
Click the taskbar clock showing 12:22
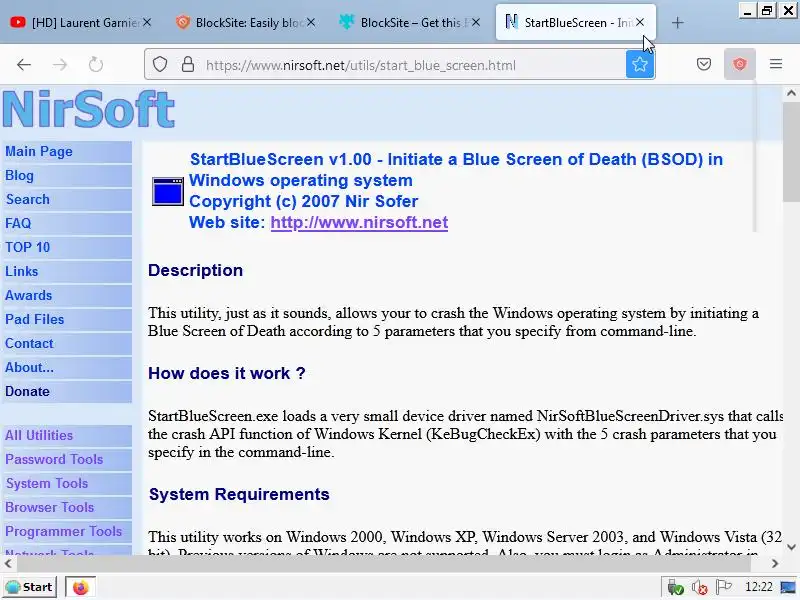(x=759, y=587)
